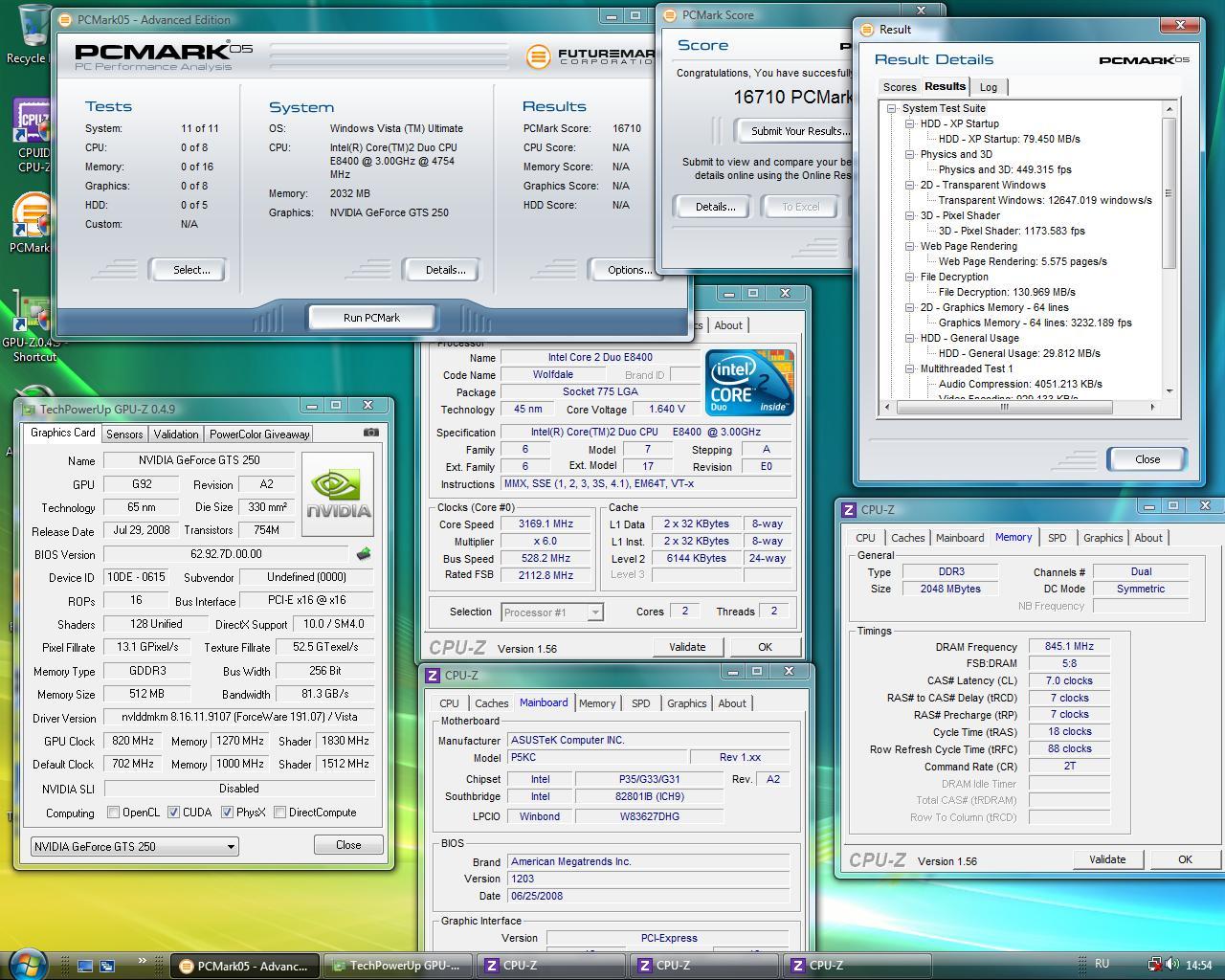Image resolution: width=1225 pixels, height=980 pixels.
Task: Open Caches tab in CPU-Z Mainboard window
Action: coord(492,703)
